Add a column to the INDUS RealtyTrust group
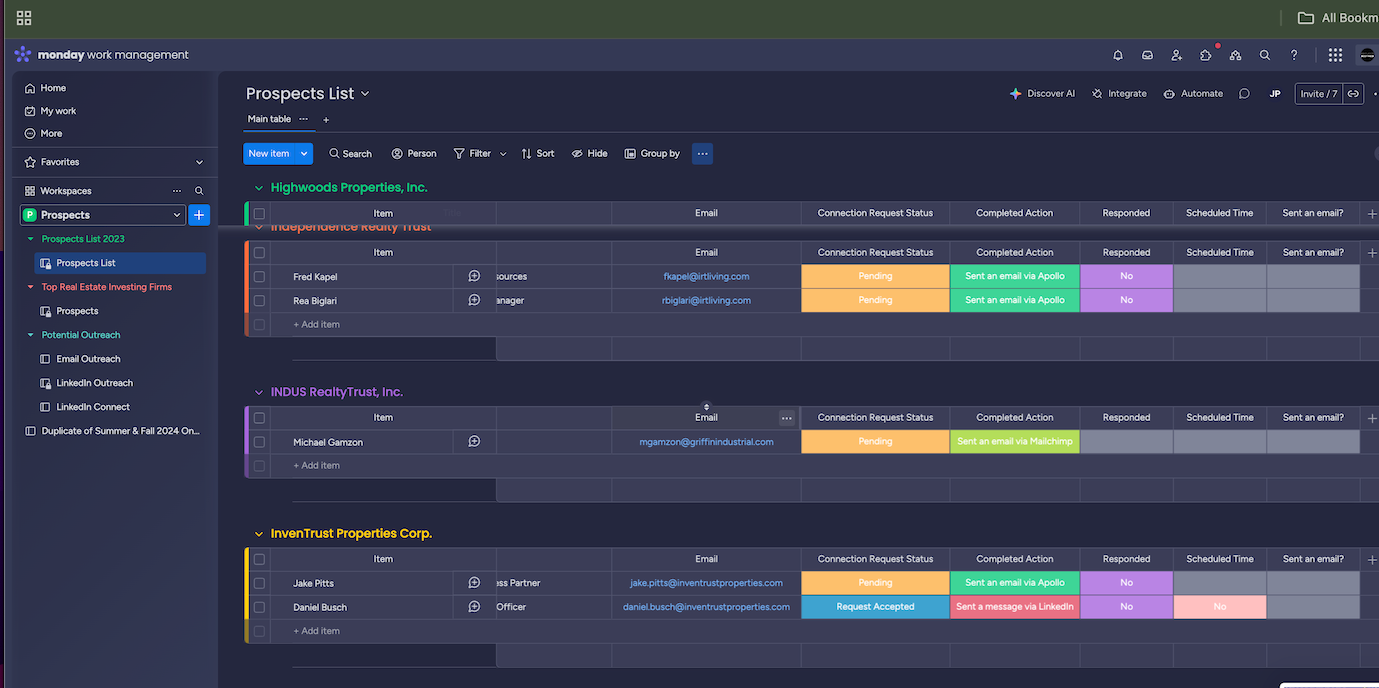 click(1371, 418)
